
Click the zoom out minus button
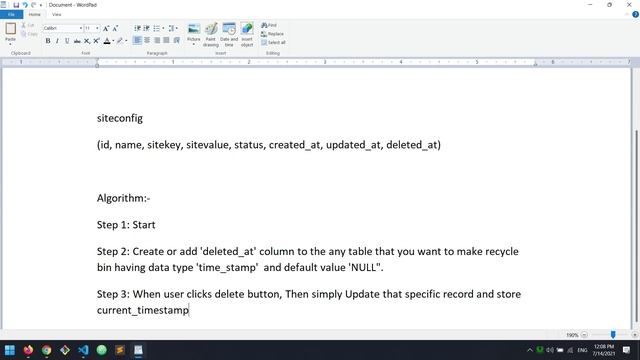tap(584, 335)
